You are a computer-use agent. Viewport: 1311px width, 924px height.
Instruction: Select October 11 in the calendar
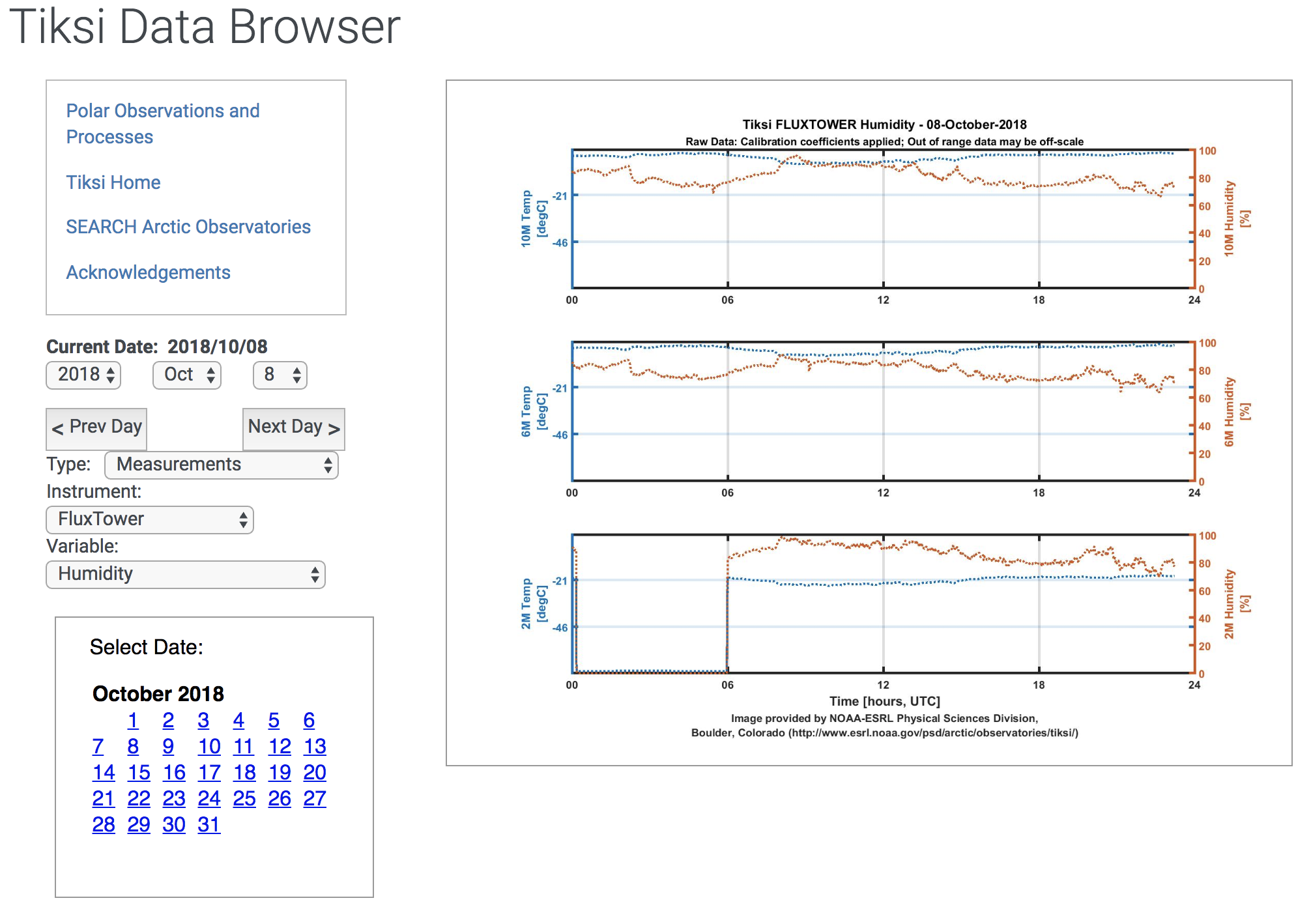243,747
